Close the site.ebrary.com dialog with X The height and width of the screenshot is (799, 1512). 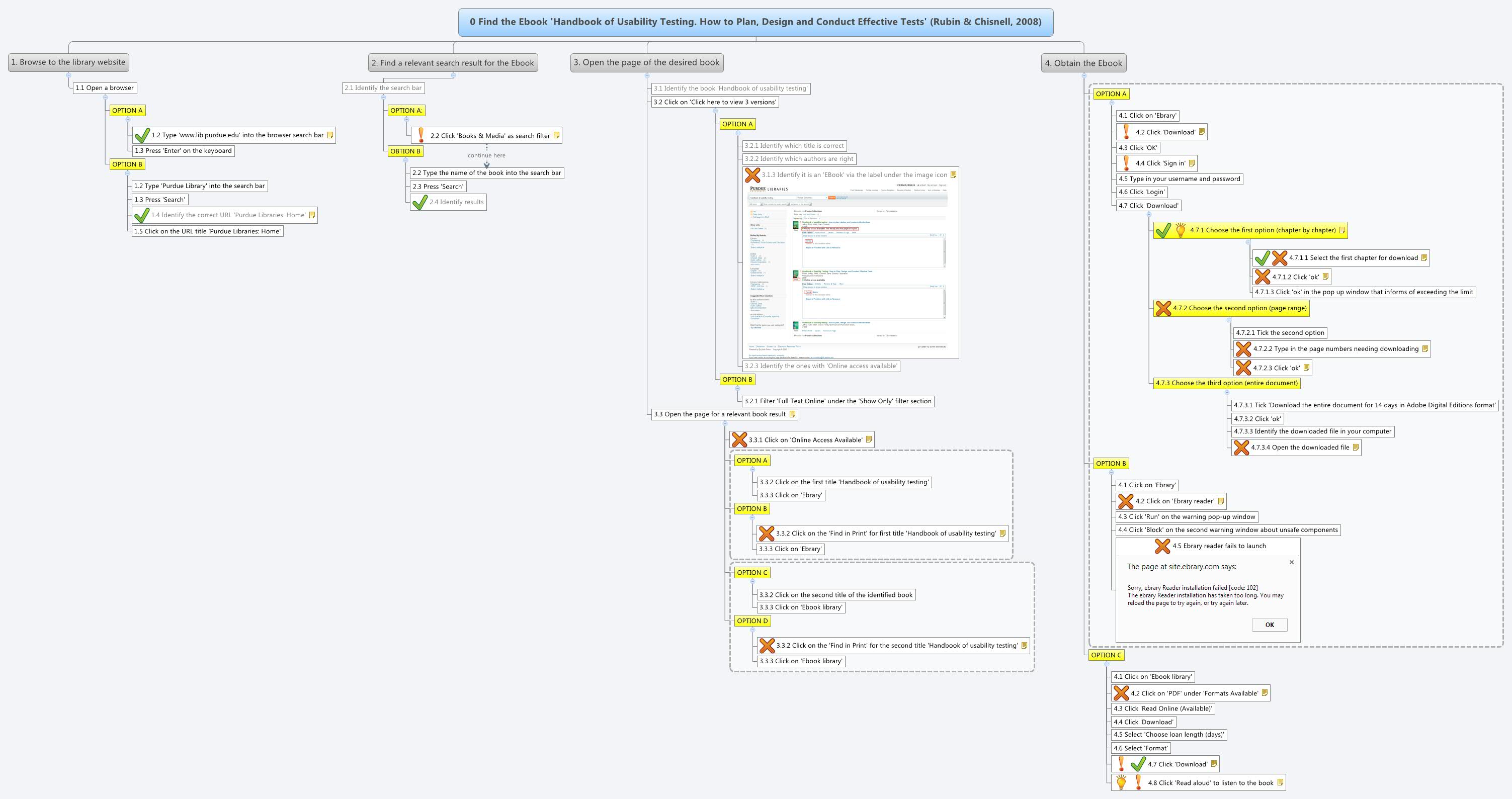click(x=1291, y=562)
